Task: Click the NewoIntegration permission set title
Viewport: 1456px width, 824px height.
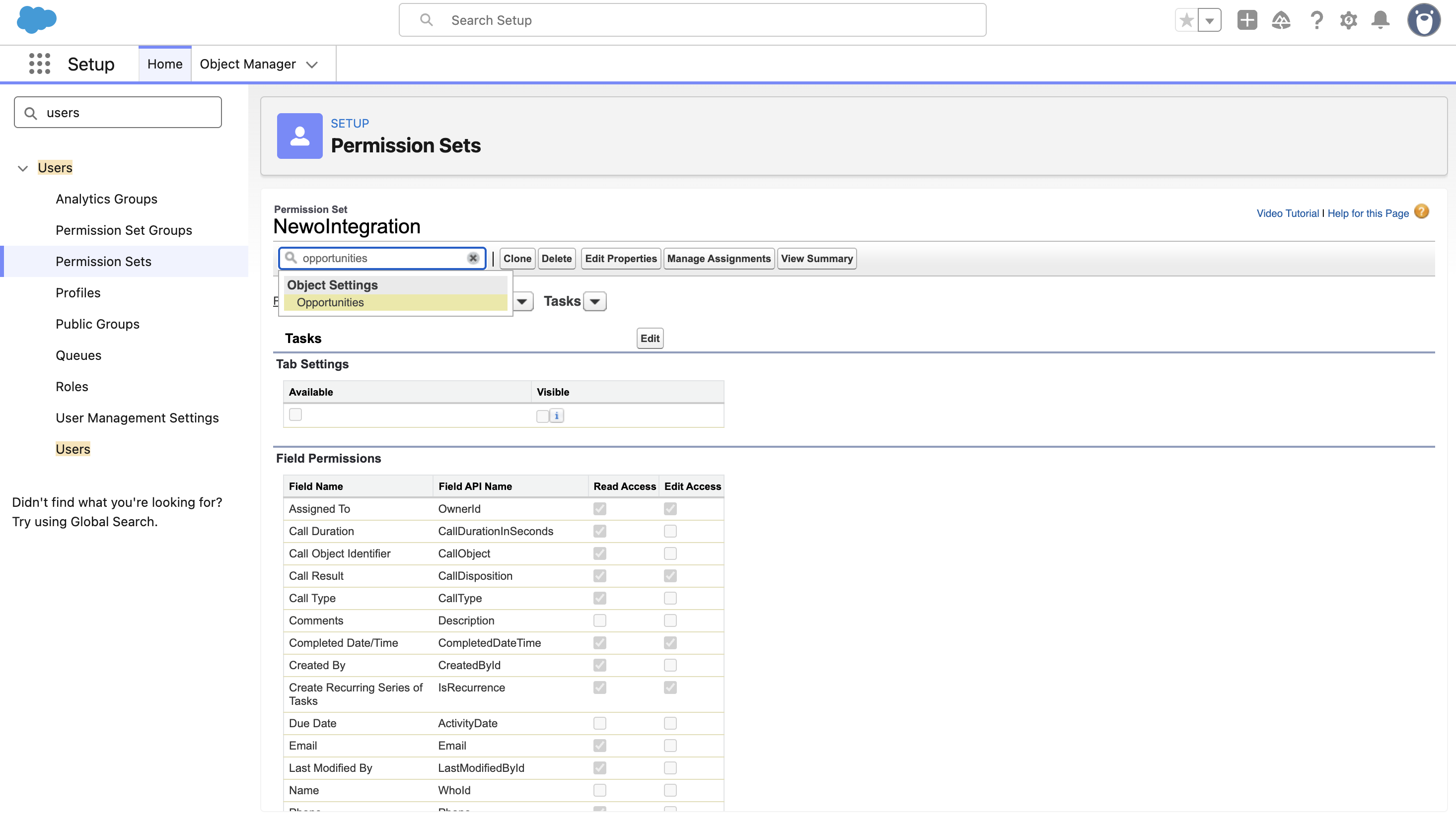Action: pos(347,226)
